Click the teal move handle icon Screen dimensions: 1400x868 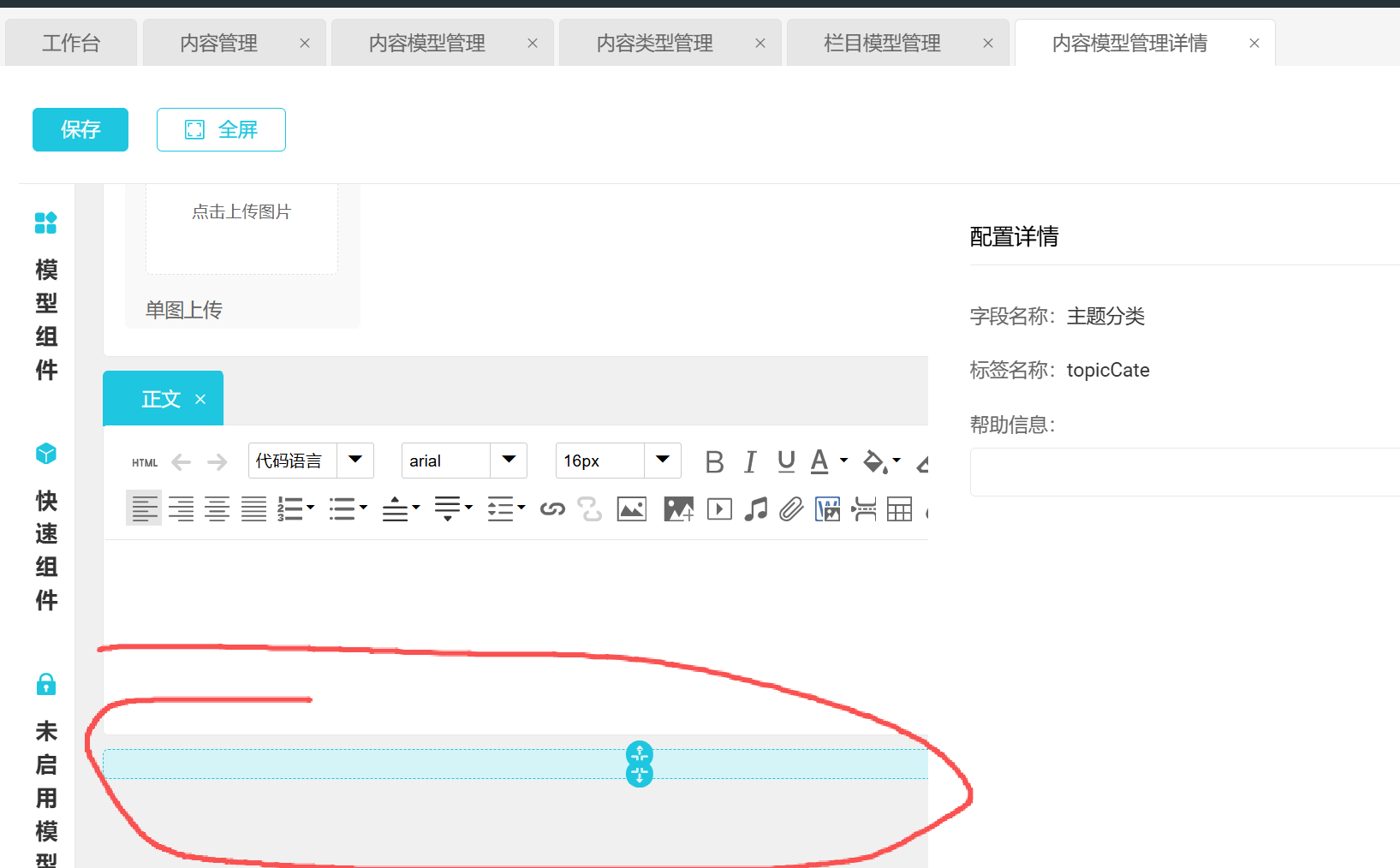pyautogui.click(x=640, y=764)
